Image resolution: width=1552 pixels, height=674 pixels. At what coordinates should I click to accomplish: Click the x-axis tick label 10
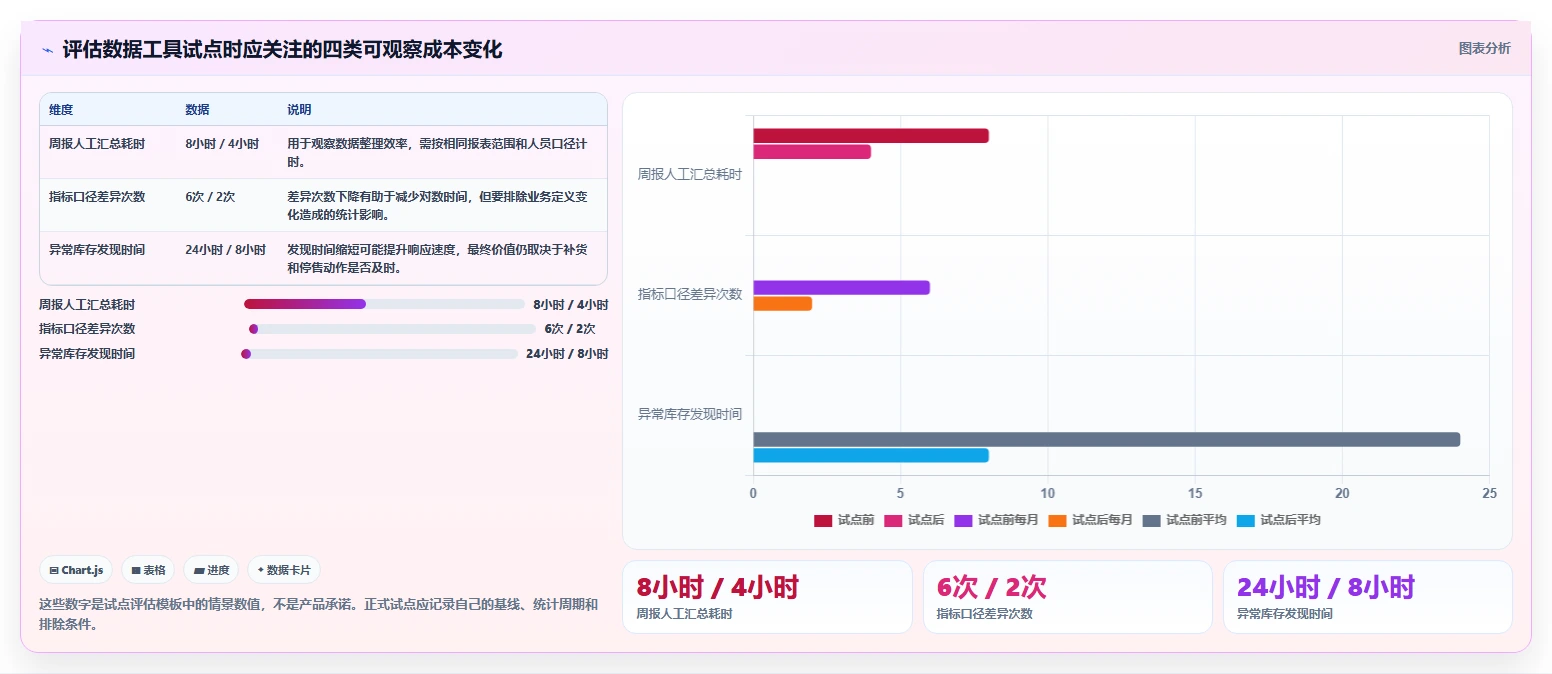point(1047,493)
